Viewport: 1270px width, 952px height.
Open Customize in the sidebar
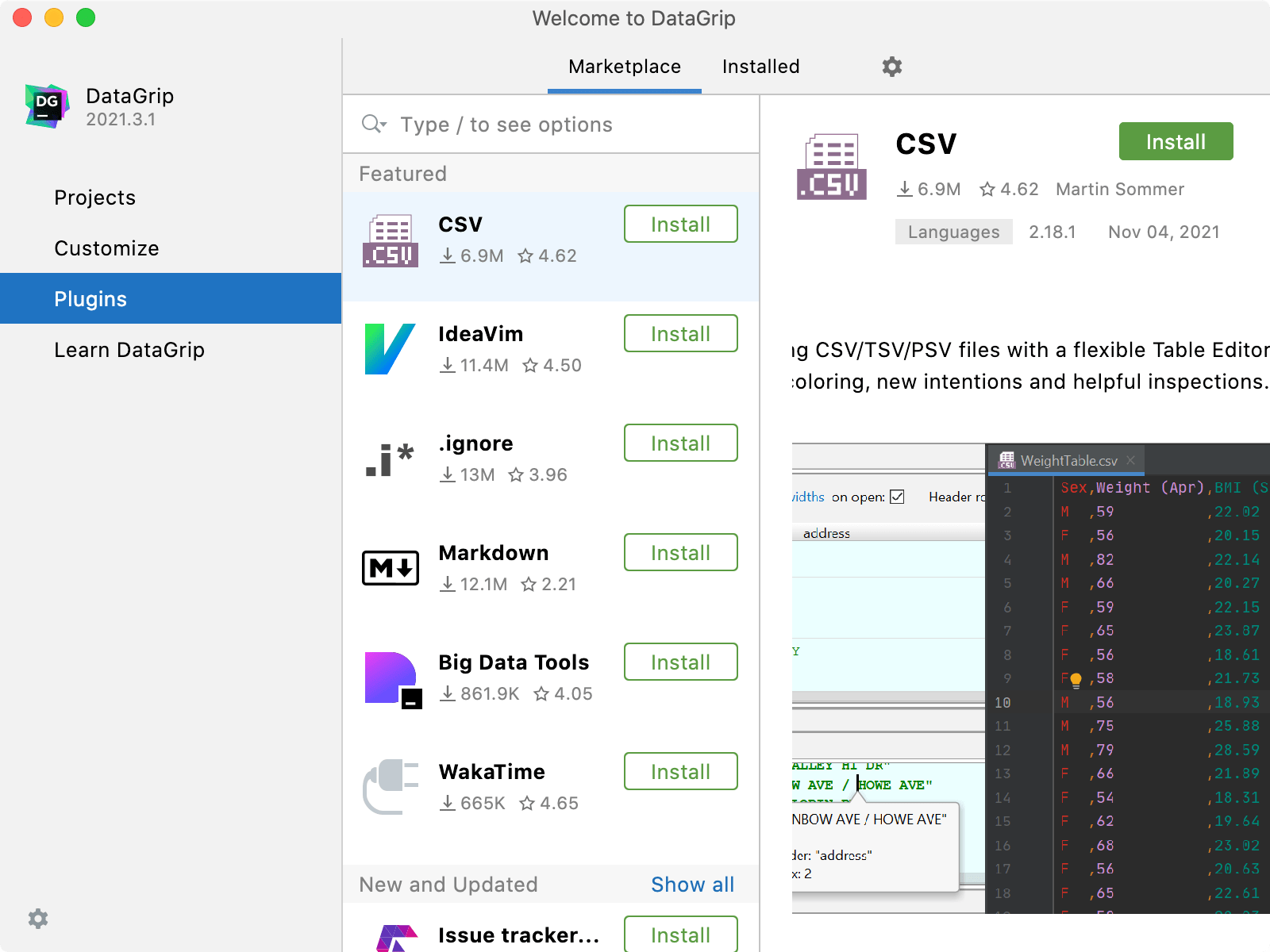[x=171, y=248]
